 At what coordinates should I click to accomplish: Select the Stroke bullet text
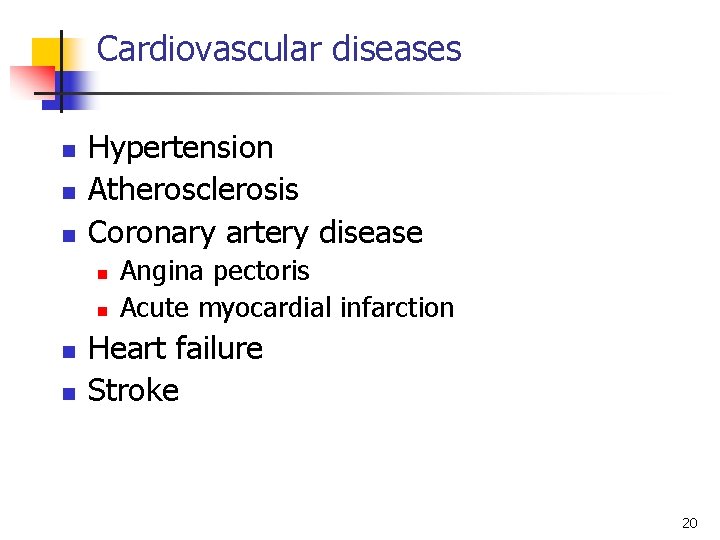[x=133, y=390]
